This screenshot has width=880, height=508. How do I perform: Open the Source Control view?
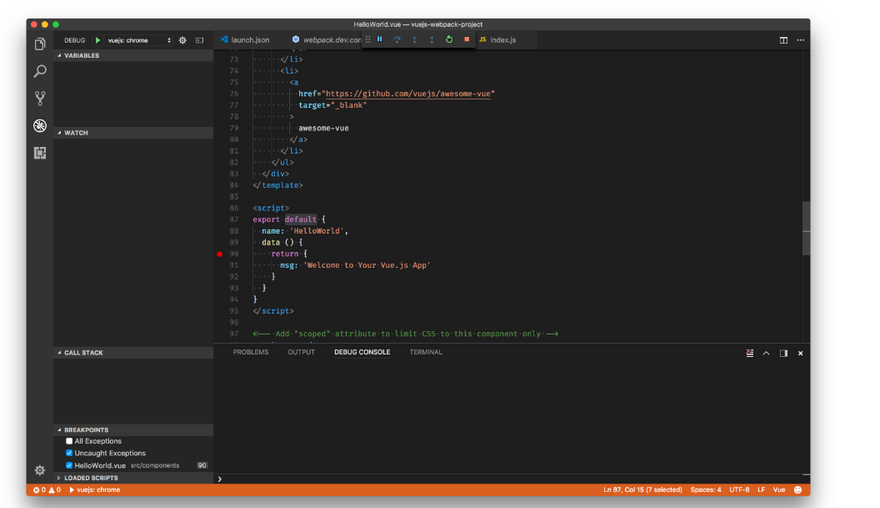point(40,99)
